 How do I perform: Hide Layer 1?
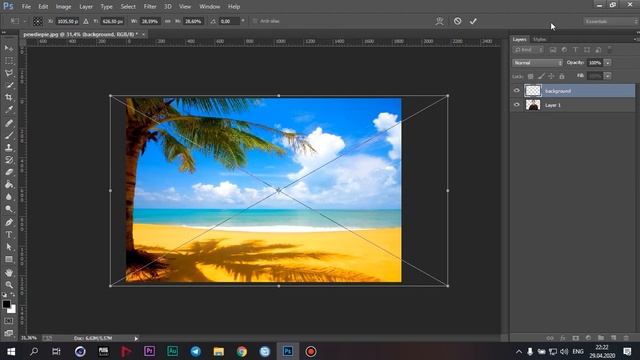click(516, 105)
